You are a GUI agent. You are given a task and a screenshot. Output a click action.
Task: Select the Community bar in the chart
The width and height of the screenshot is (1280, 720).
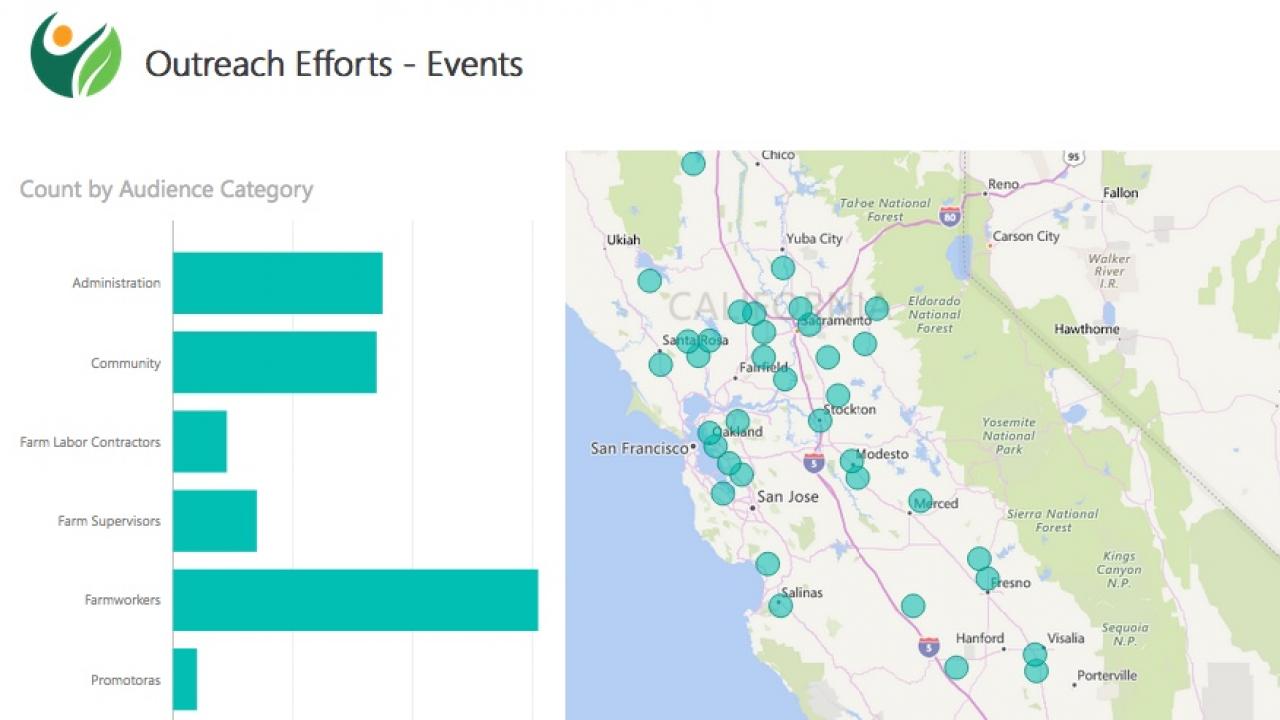[274, 362]
